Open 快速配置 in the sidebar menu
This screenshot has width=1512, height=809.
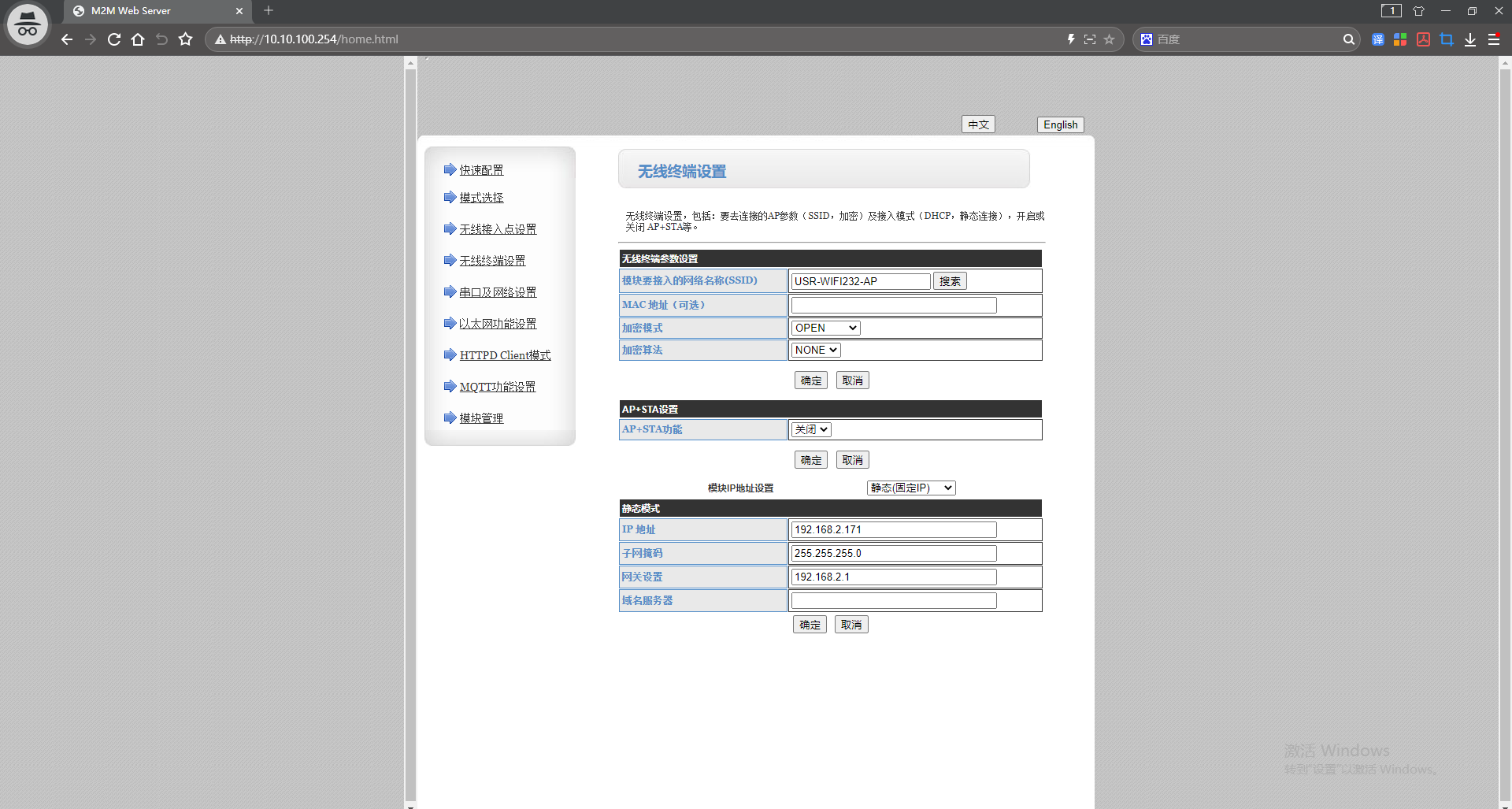pyautogui.click(x=481, y=170)
